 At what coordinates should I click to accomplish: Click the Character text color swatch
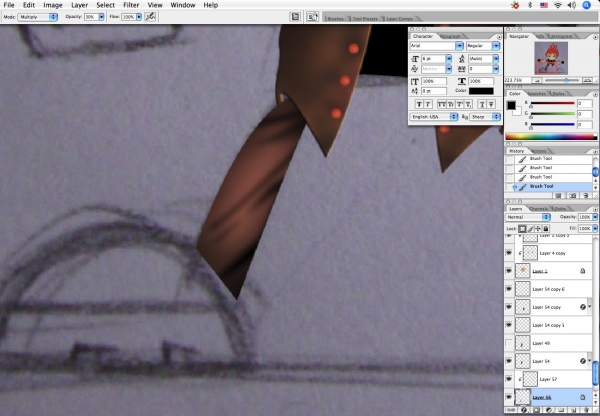pyautogui.click(x=481, y=91)
